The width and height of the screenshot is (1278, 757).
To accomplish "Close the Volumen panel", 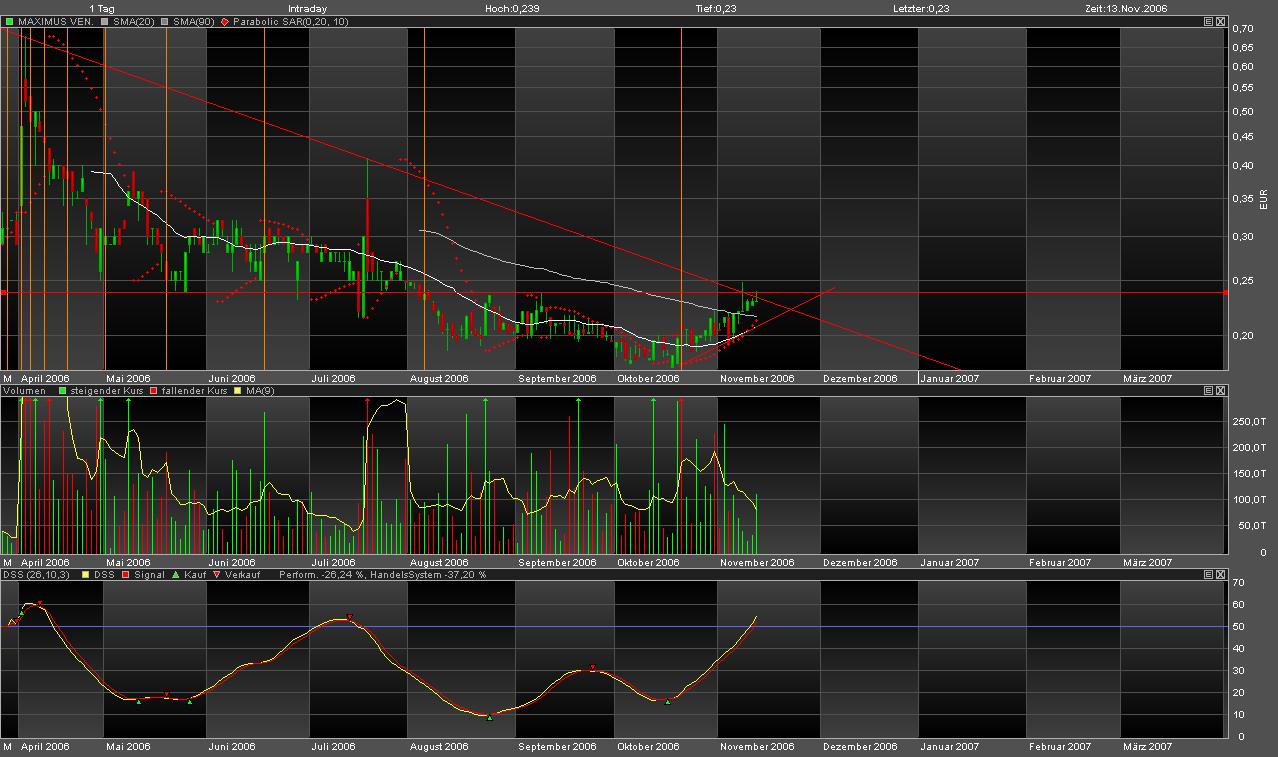I will point(1220,391).
